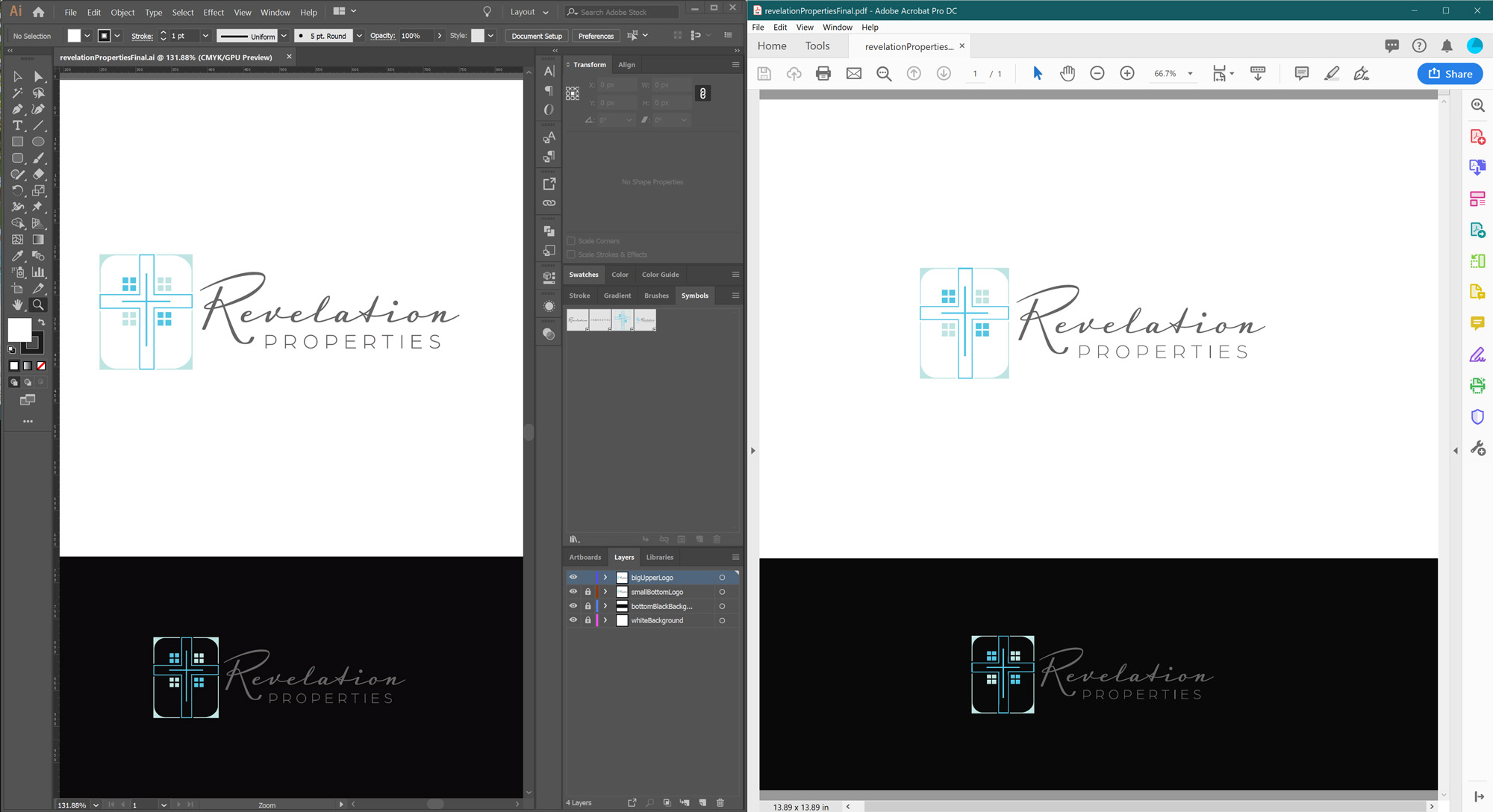The image size is (1493, 812).
Task: Open the Effect menu in Illustrator
Action: point(213,12)
